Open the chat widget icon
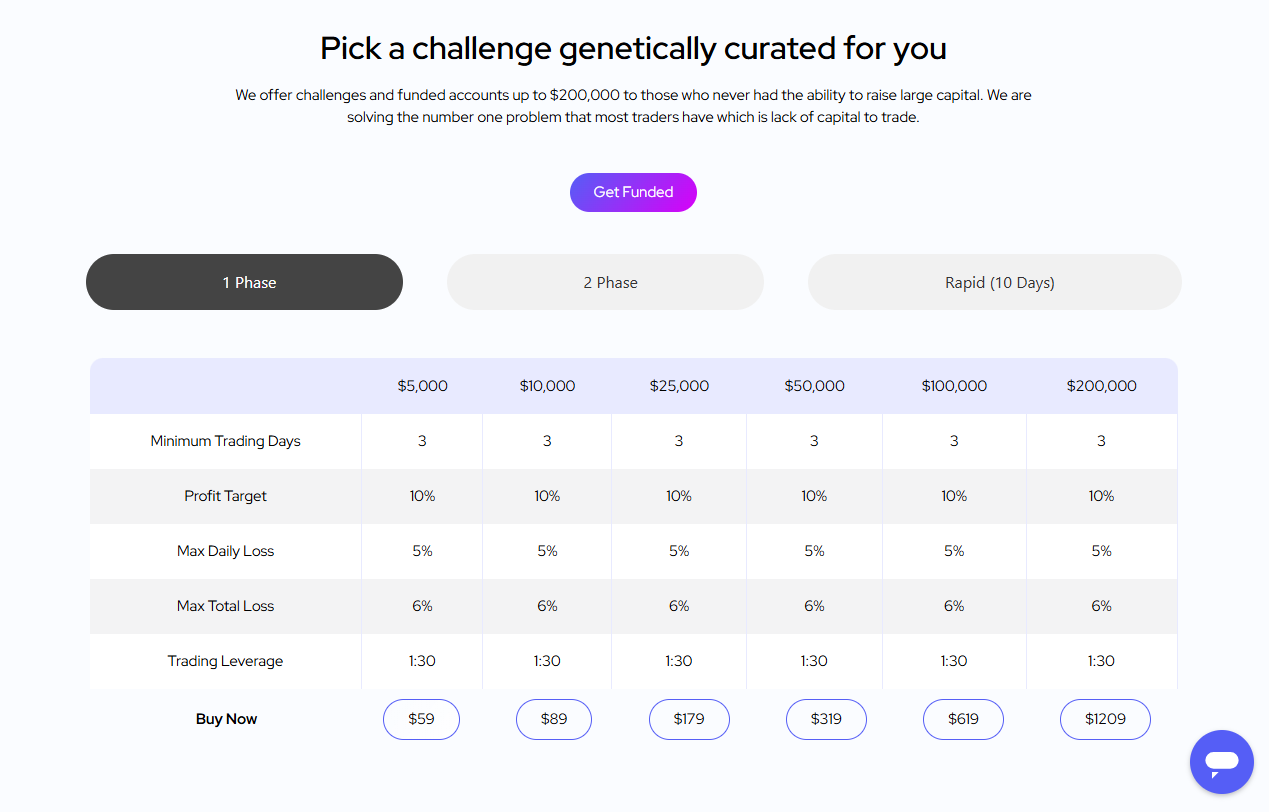This screenshot has height=812, width=1269. 1221,762
